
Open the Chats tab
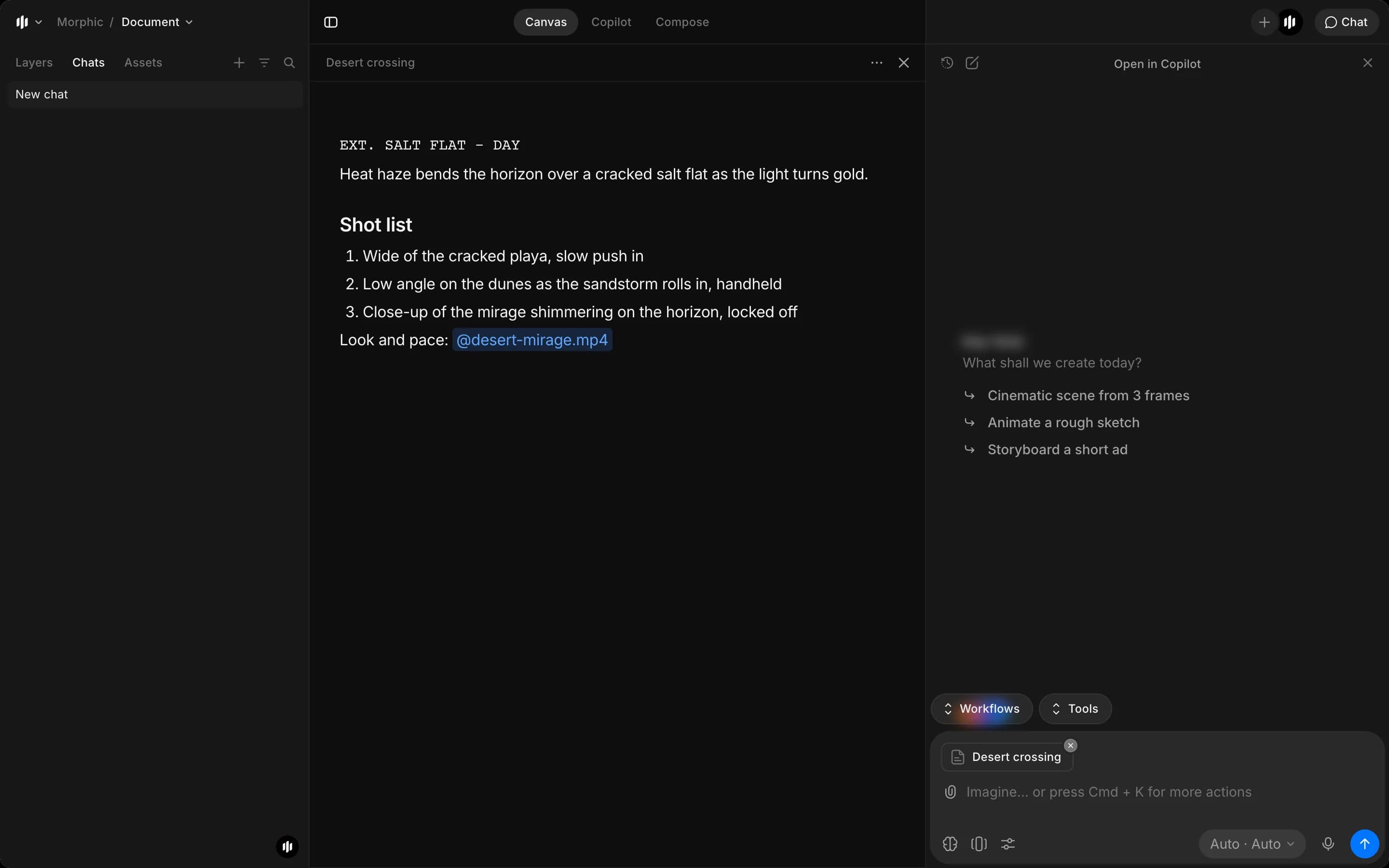coord(88,63)
